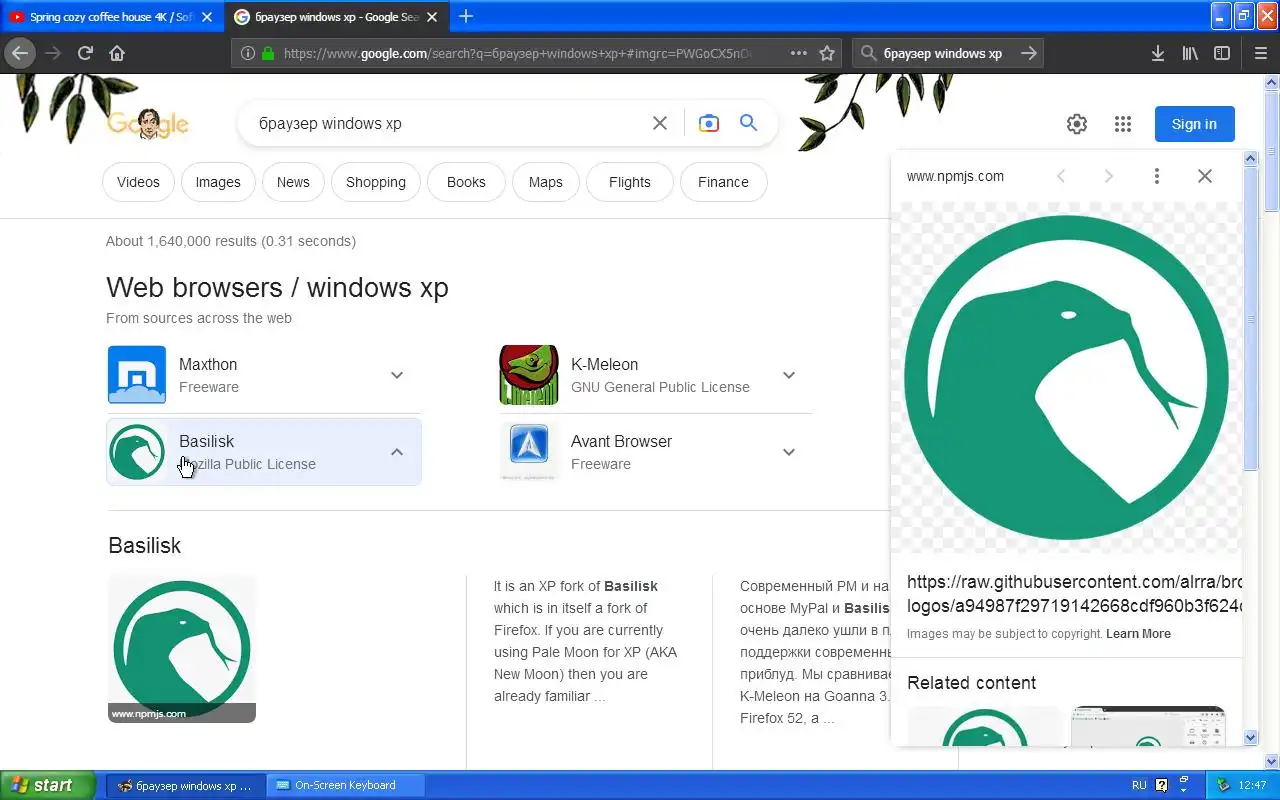Open large Basilisk logo in preview panel

pos(1066,378)
